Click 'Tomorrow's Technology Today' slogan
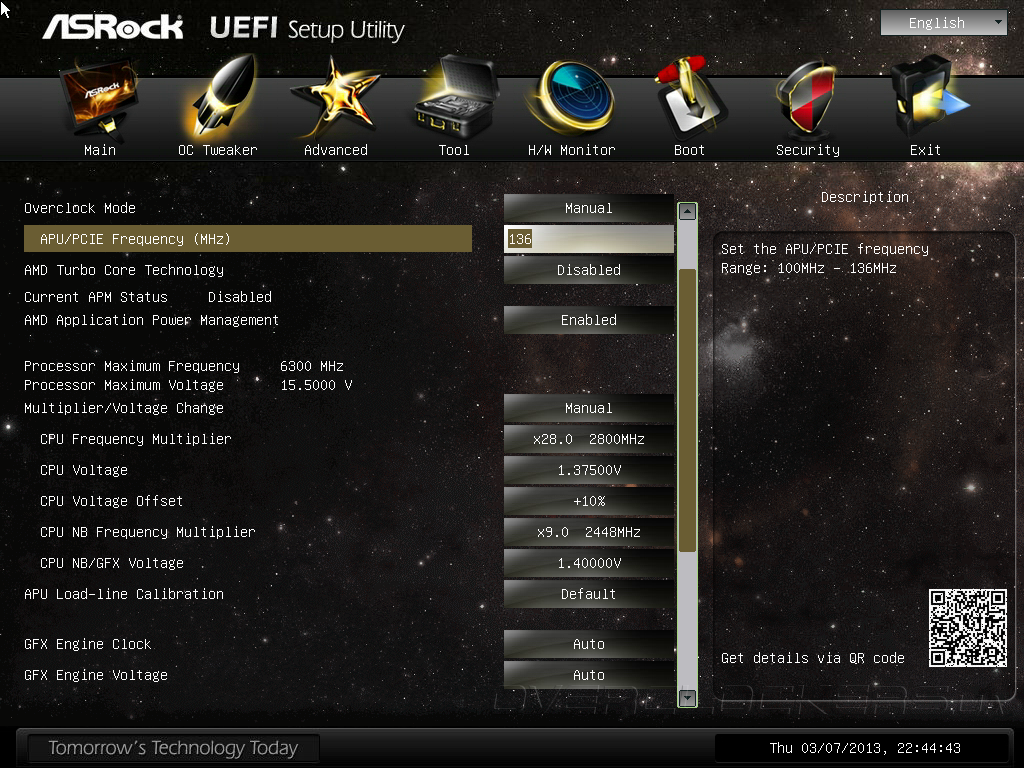The width and height of the screenshot is (1024, 768). 173,748
